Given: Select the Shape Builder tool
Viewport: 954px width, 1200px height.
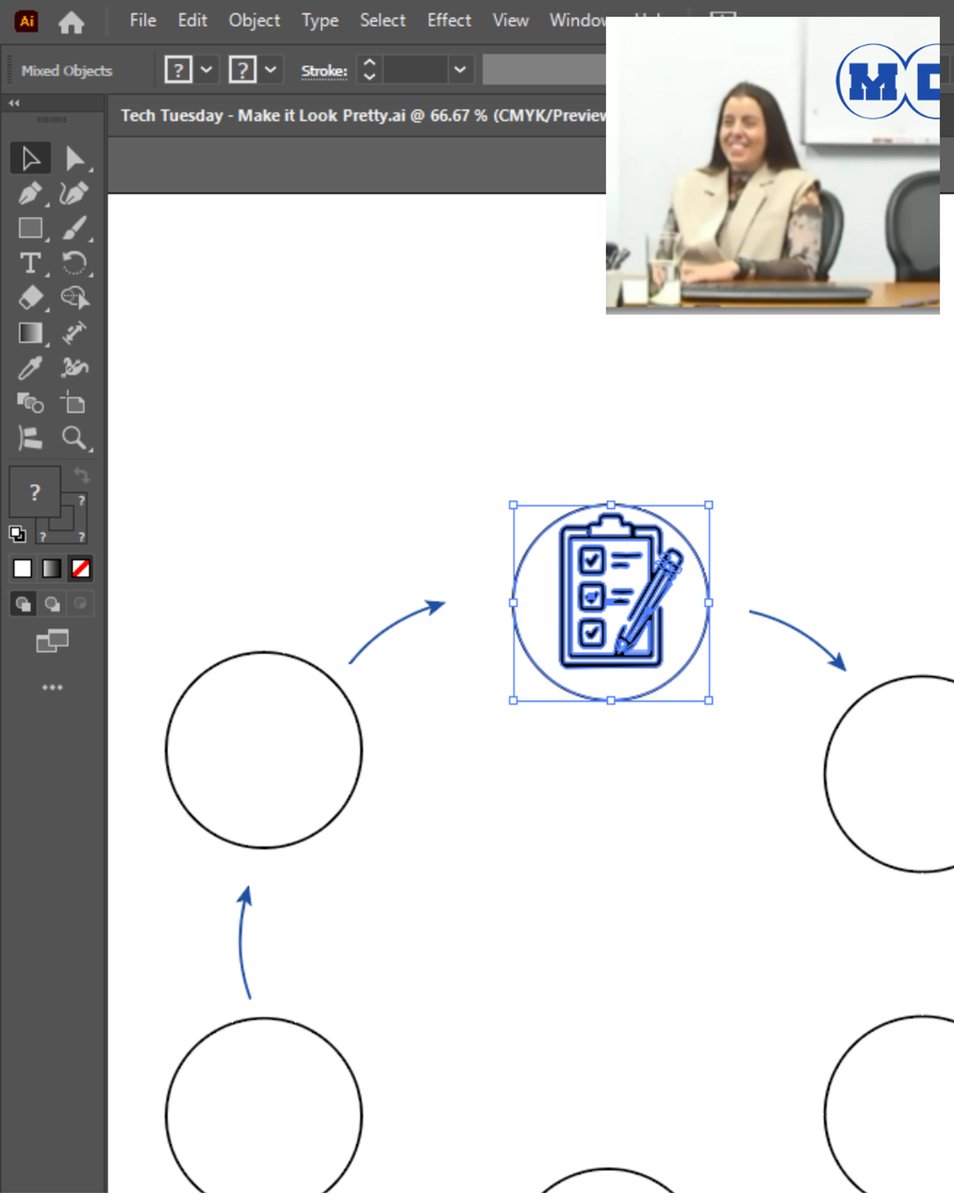Looking at the screenshot, I should [x=76, y=298].
